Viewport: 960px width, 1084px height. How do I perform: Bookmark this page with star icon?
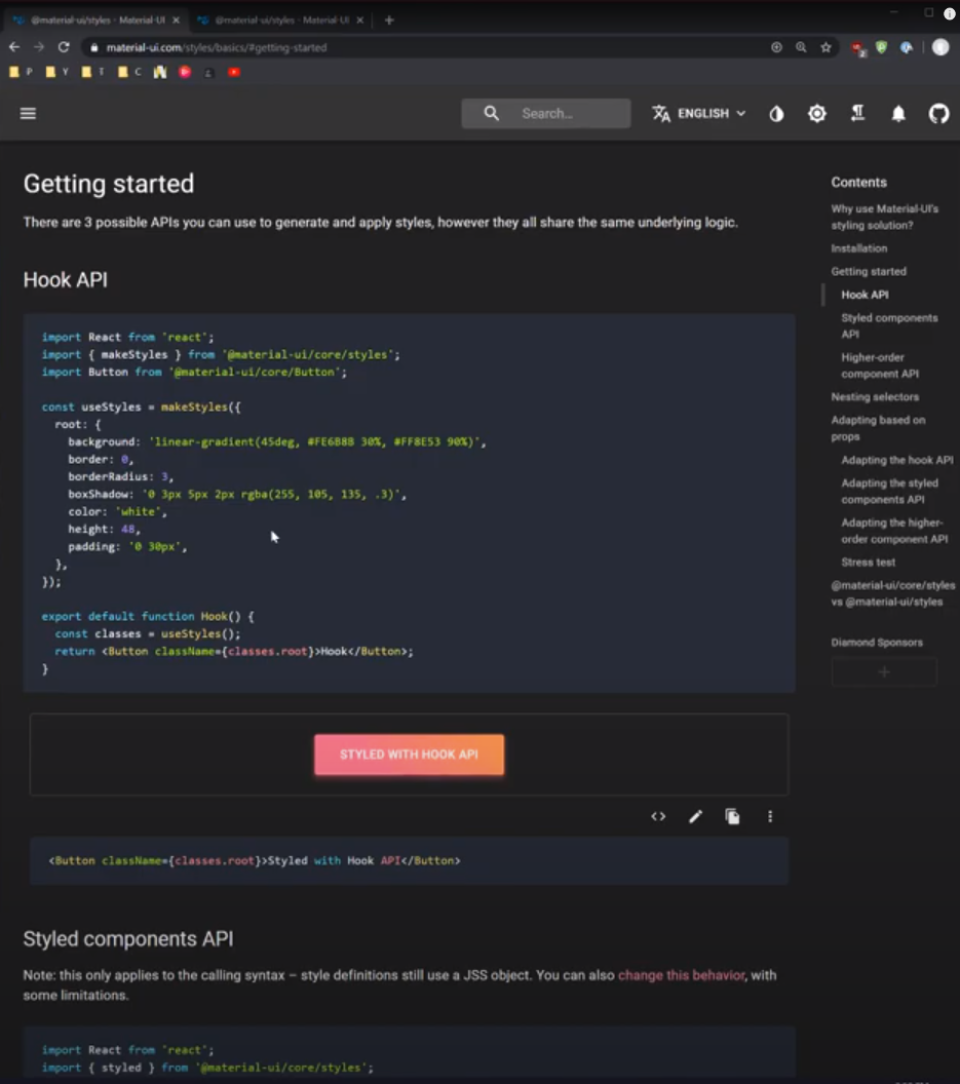[x=826, y=47]
